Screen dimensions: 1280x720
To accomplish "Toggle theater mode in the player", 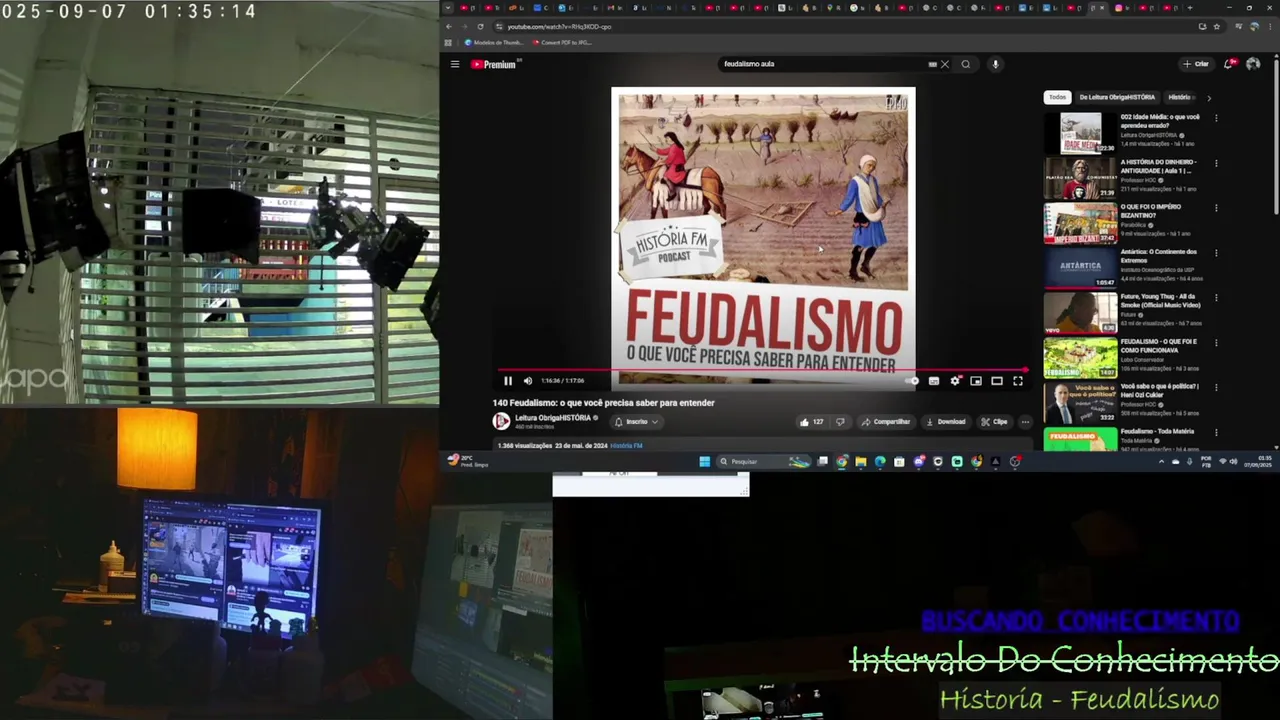I will pos(997,381).
